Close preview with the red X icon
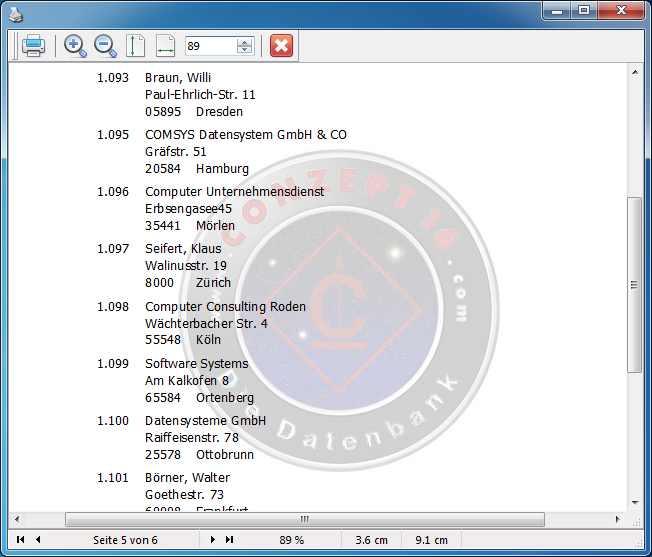 tap(282, 46)
